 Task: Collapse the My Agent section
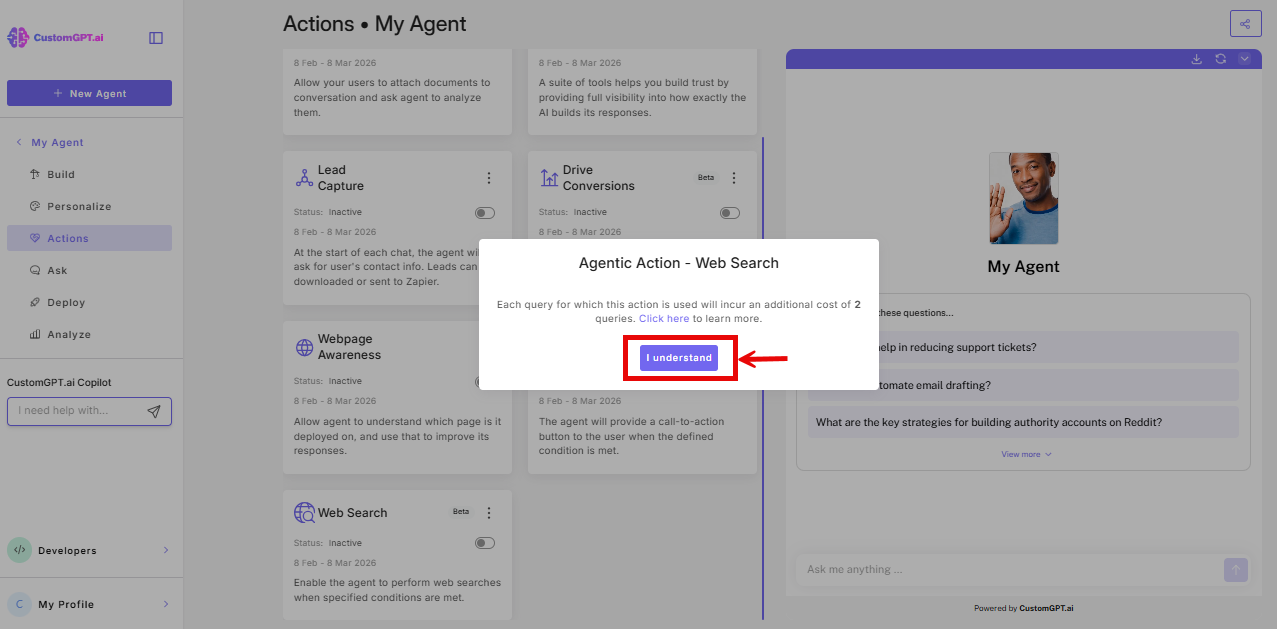(x=18, y=142)
